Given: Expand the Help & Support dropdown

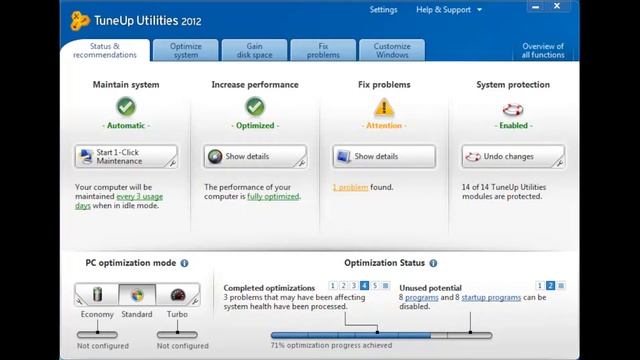Looking at the screenshot, I should click(x=449, y=10).
